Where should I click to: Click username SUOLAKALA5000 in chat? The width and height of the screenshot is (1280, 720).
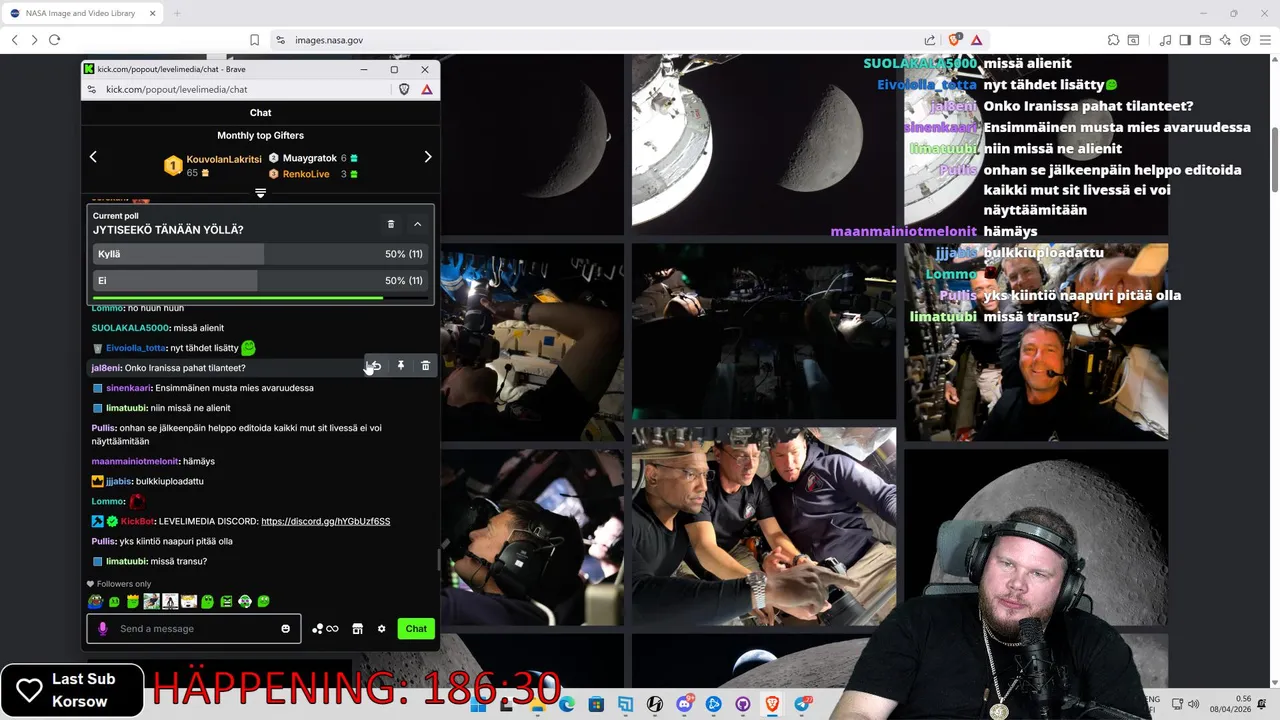(x=130, y=328)
